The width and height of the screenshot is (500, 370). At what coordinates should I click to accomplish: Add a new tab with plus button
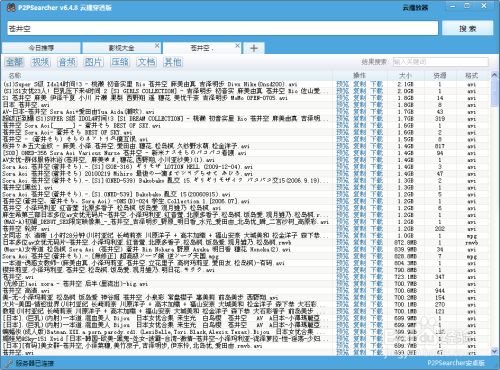point(254,48)
